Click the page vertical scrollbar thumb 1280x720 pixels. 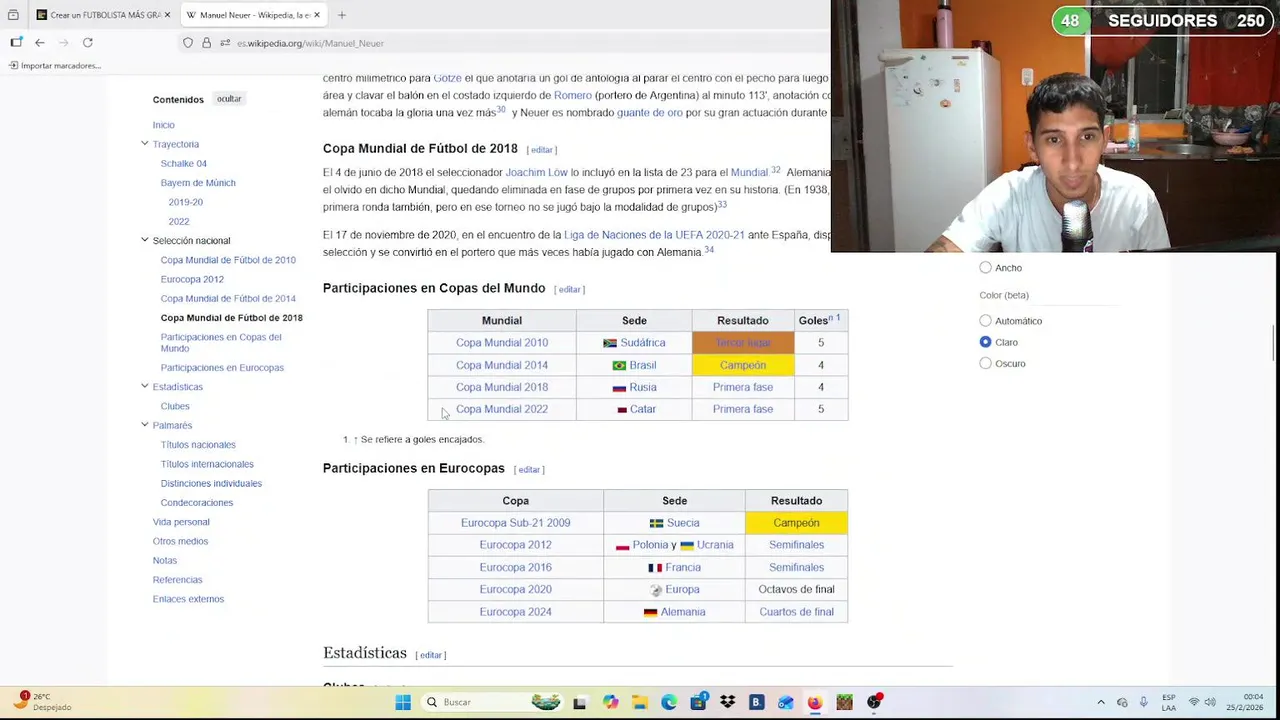pyautogui.click(x=1273, y=343)
